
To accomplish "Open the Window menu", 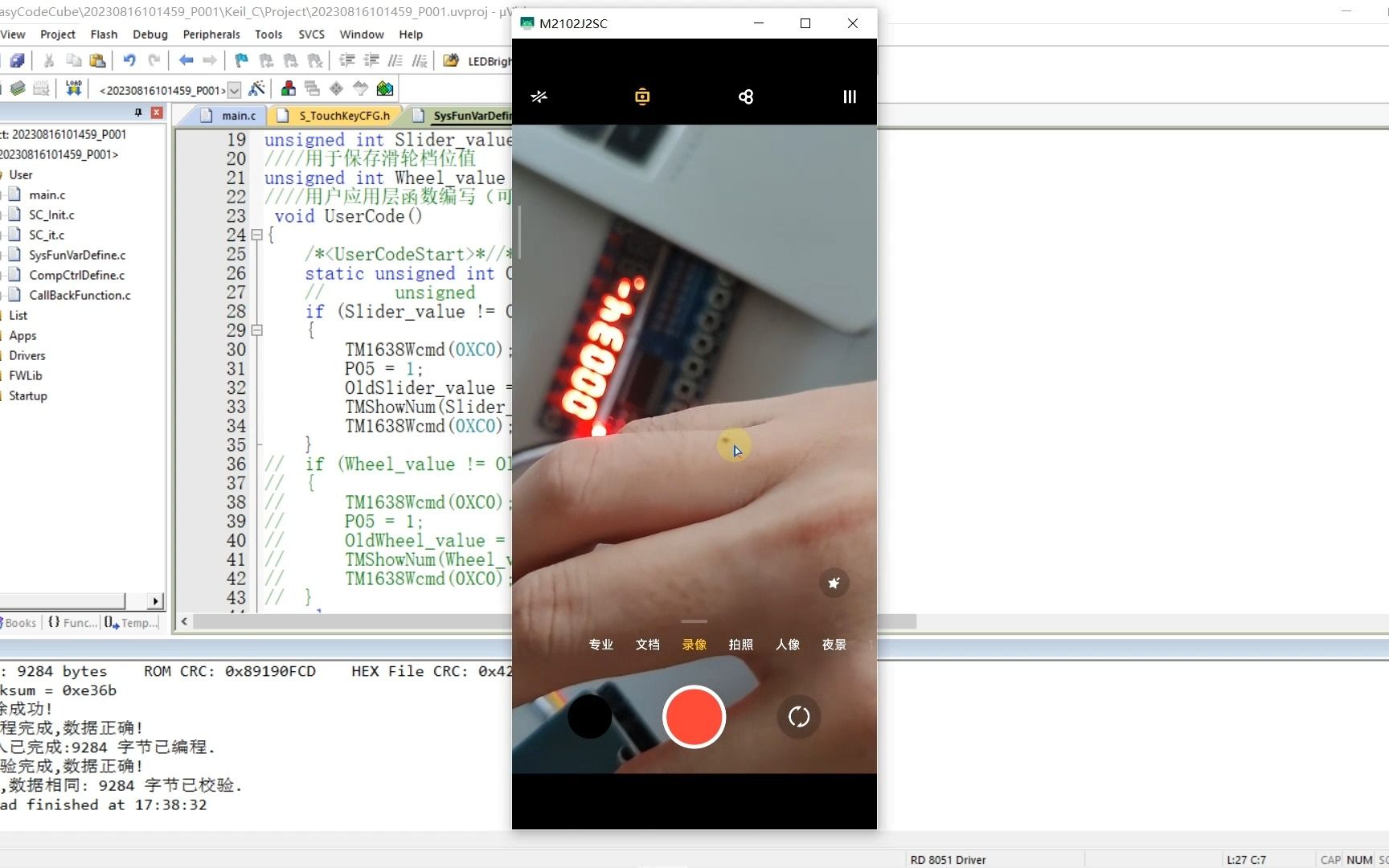I will pyautogui.click(x=362, y=35).
